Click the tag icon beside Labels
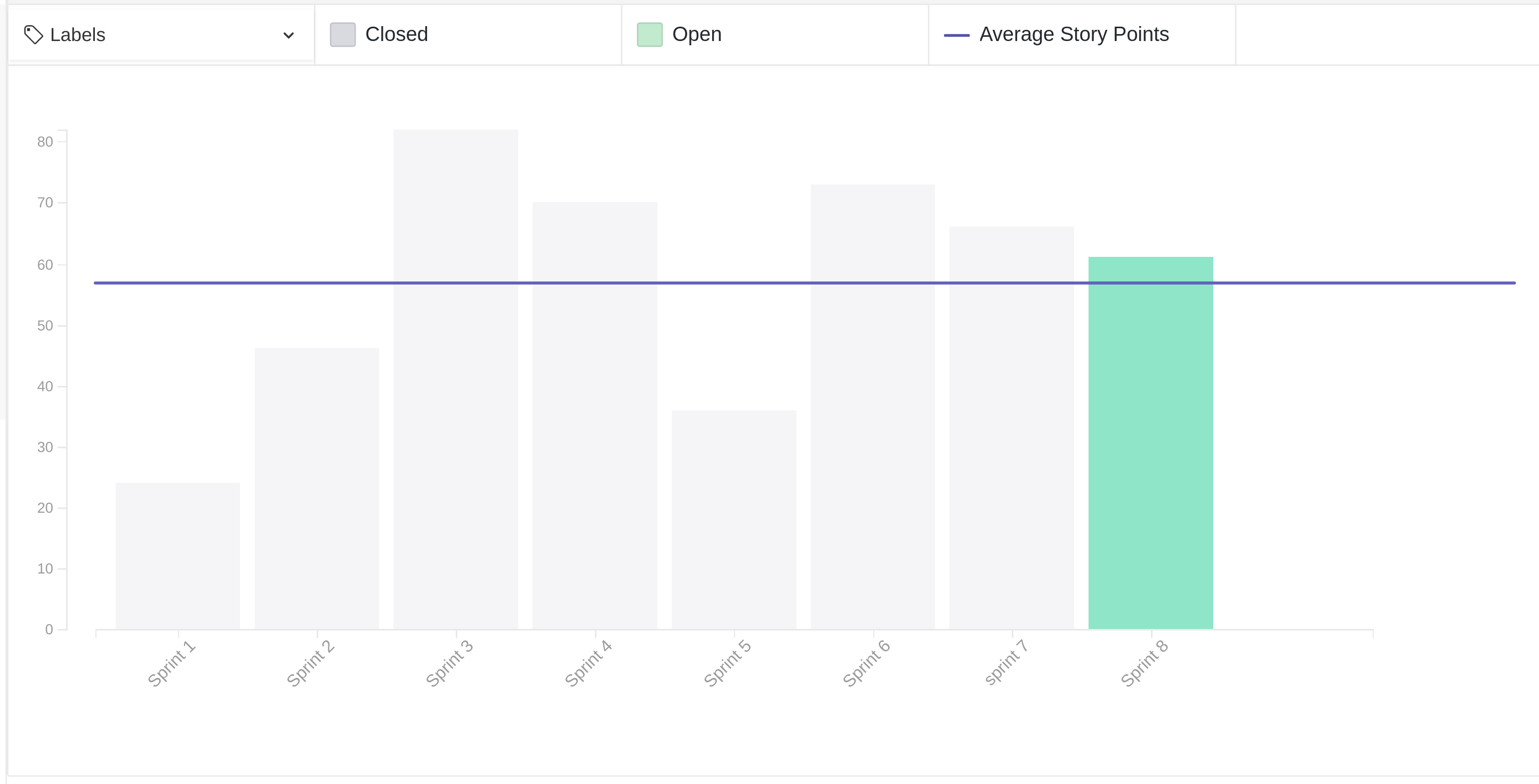1539x784 pixels. click(x=34, y=35)
